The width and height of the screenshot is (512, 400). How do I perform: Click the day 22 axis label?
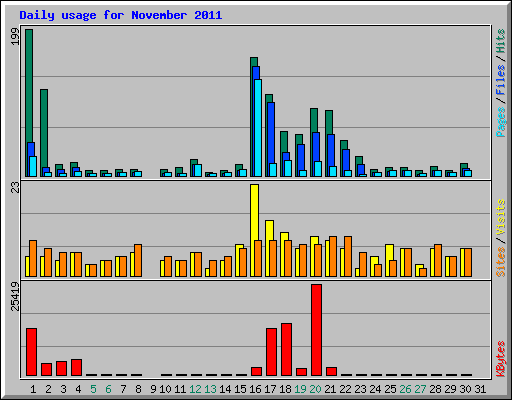tap(345, 389)
